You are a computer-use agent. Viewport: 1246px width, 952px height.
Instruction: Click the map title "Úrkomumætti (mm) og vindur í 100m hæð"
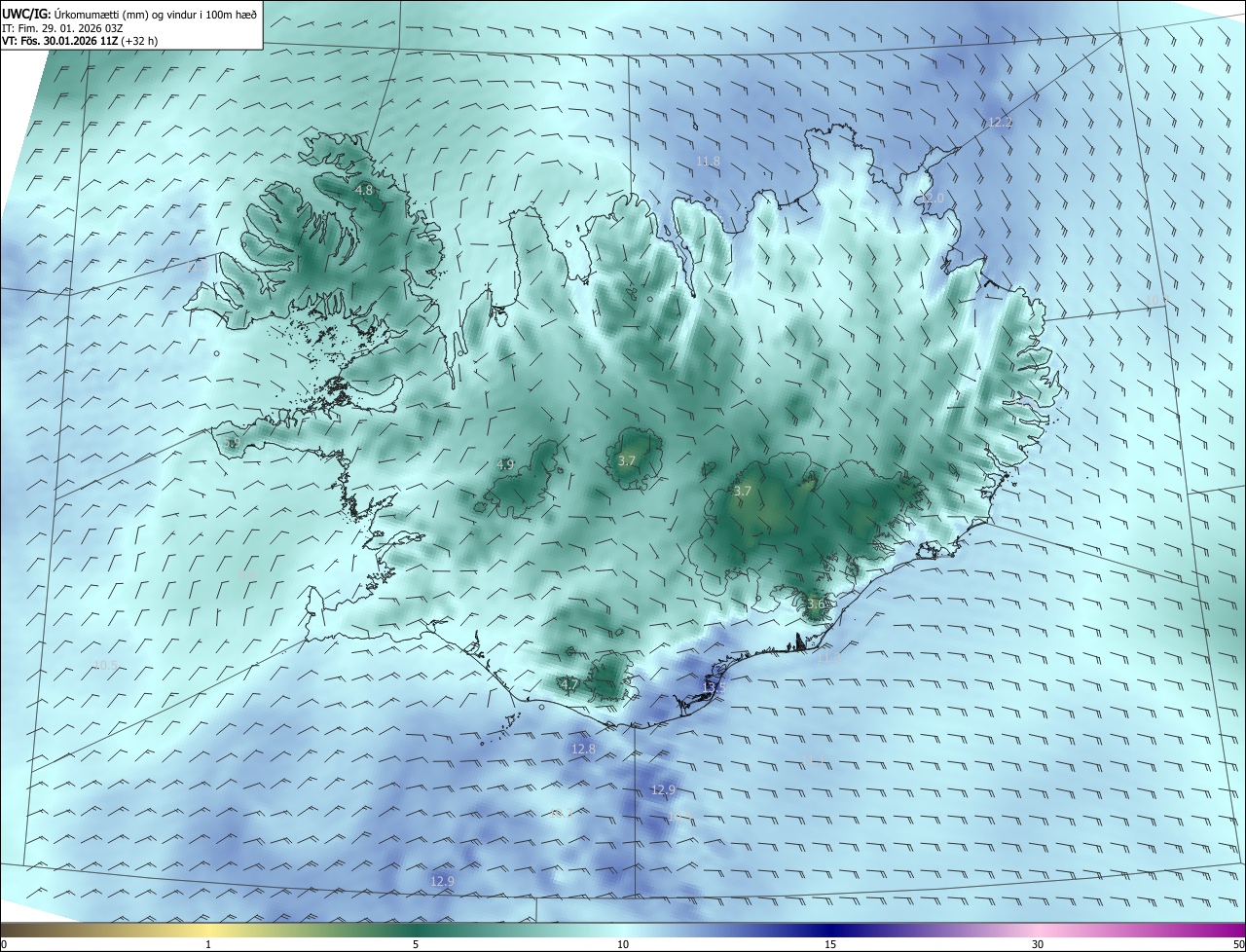(x=155, y=15)
